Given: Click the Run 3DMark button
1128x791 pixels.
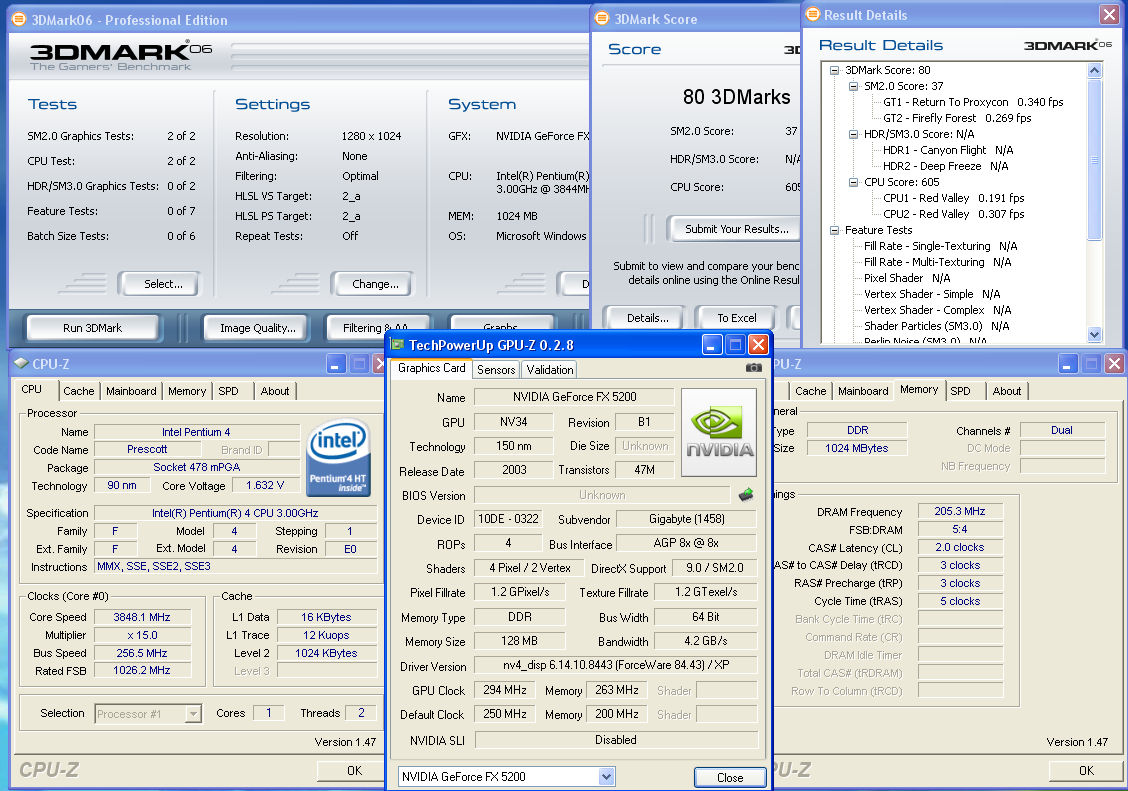Looking at the screenshot, I should 93,328.
